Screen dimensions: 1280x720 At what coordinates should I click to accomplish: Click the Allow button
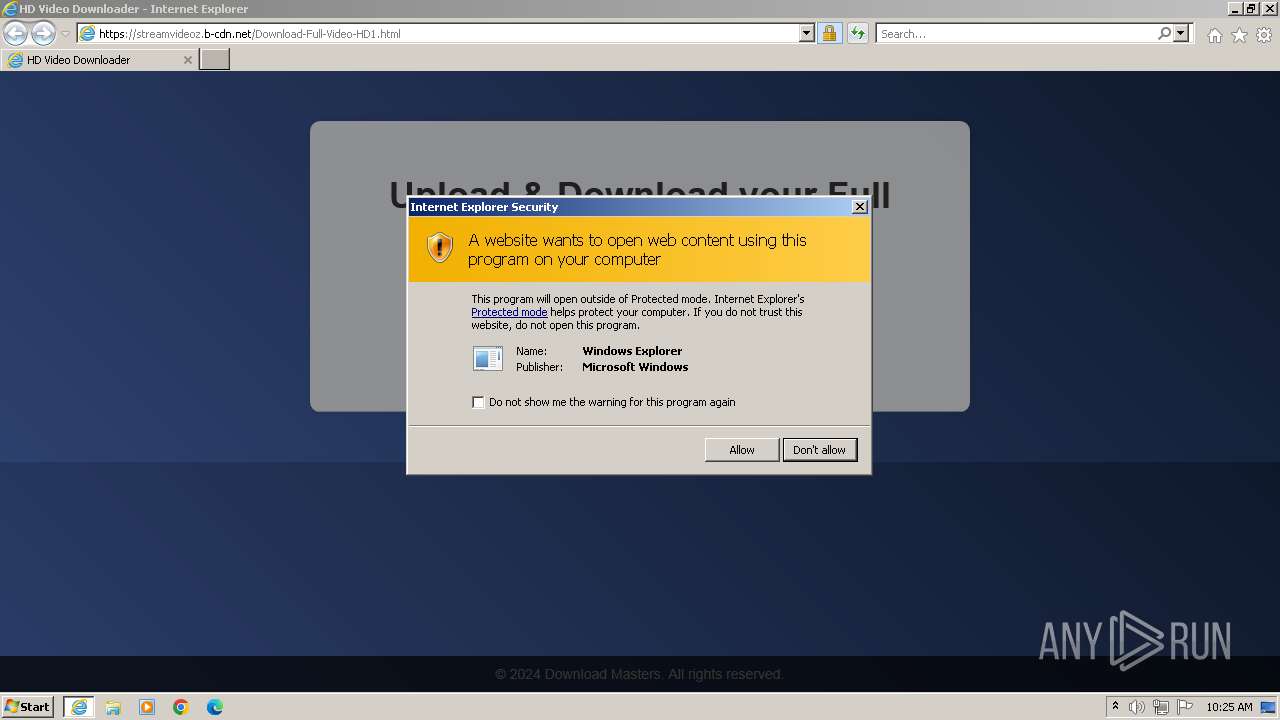(x=742, y=450)
